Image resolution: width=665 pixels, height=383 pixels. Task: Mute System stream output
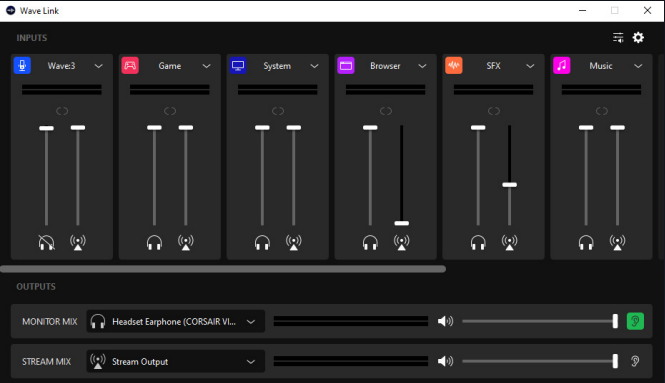coord(293,243)
